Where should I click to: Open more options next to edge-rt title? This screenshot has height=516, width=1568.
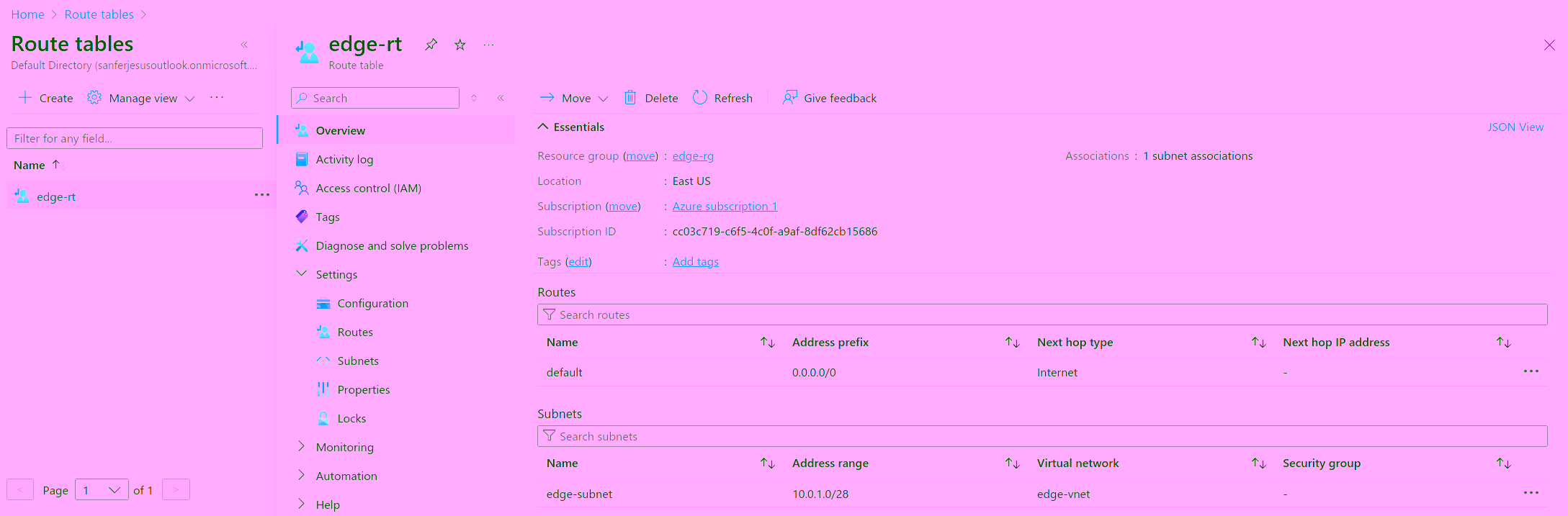tap(489, 45)
